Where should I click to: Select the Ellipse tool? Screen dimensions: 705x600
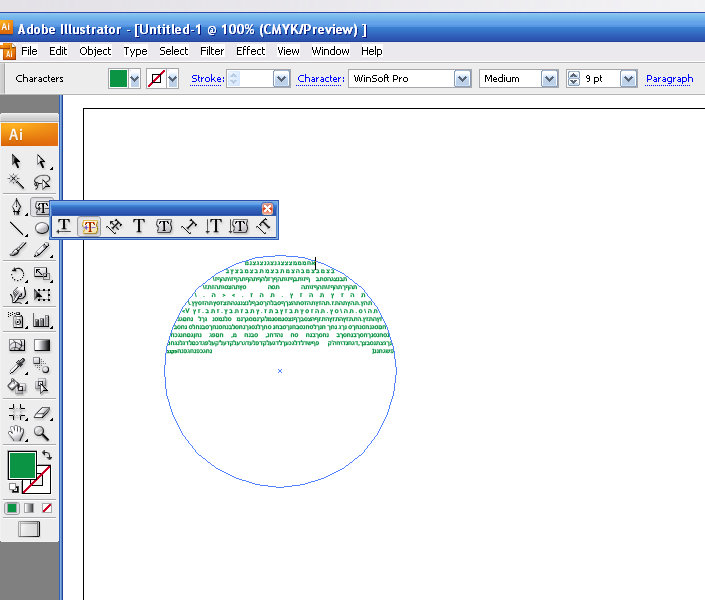point(42,228)
